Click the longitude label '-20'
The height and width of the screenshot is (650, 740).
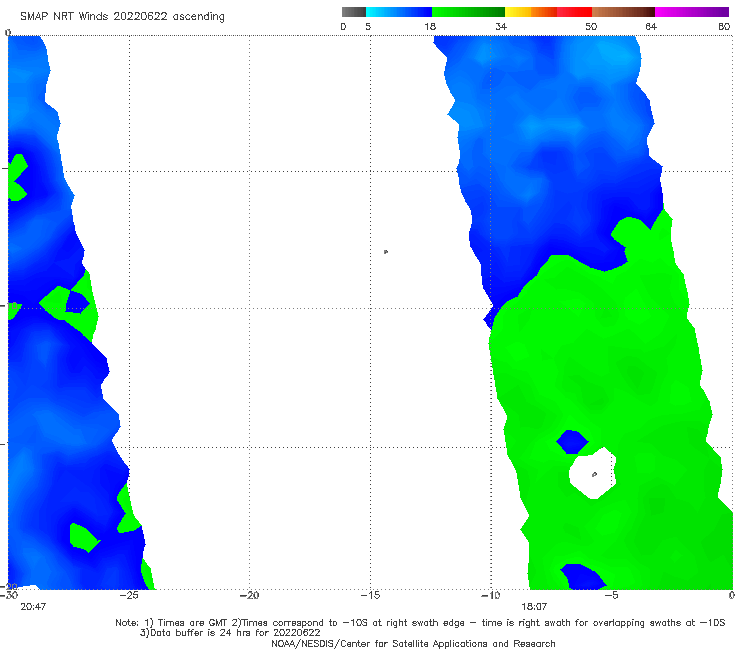pos(249,595)
